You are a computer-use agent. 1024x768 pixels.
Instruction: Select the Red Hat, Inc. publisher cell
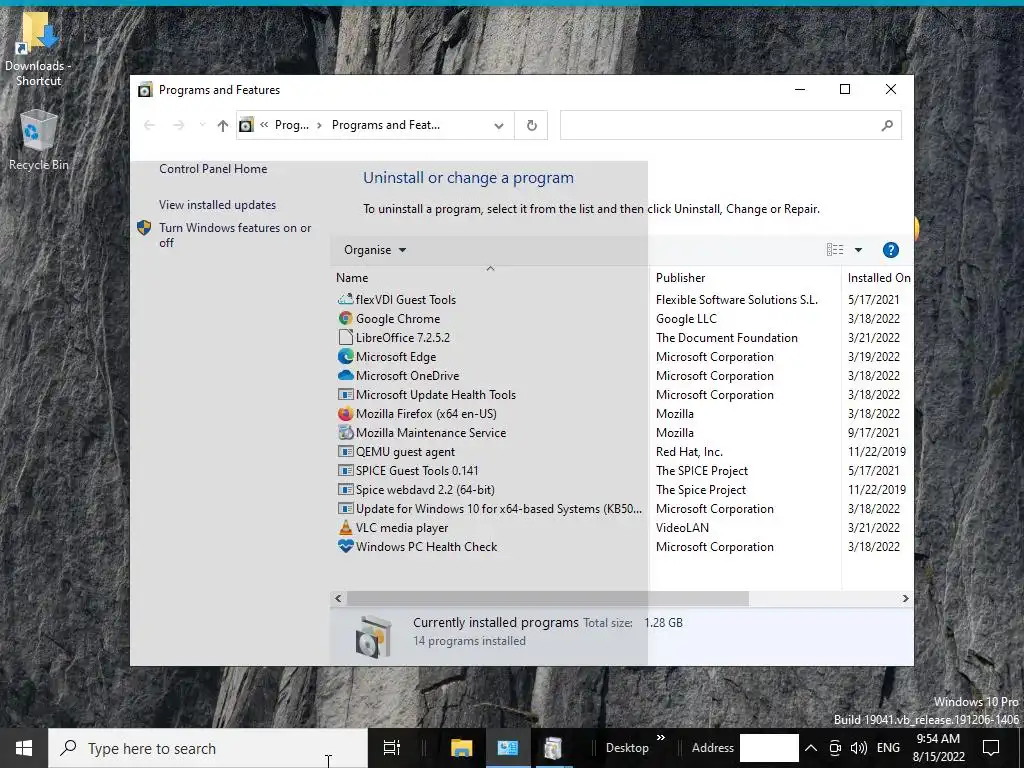[689, 452]
